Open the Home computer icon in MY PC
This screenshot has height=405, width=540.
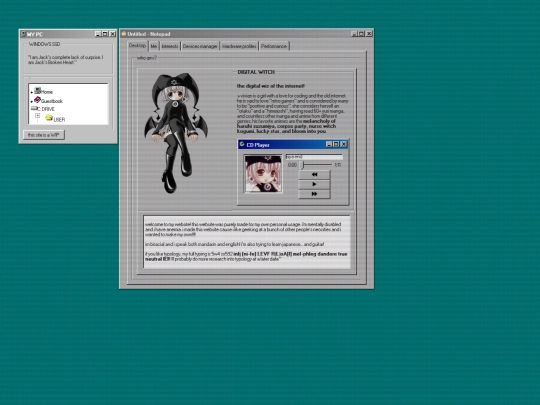click(x=38, y=91)
